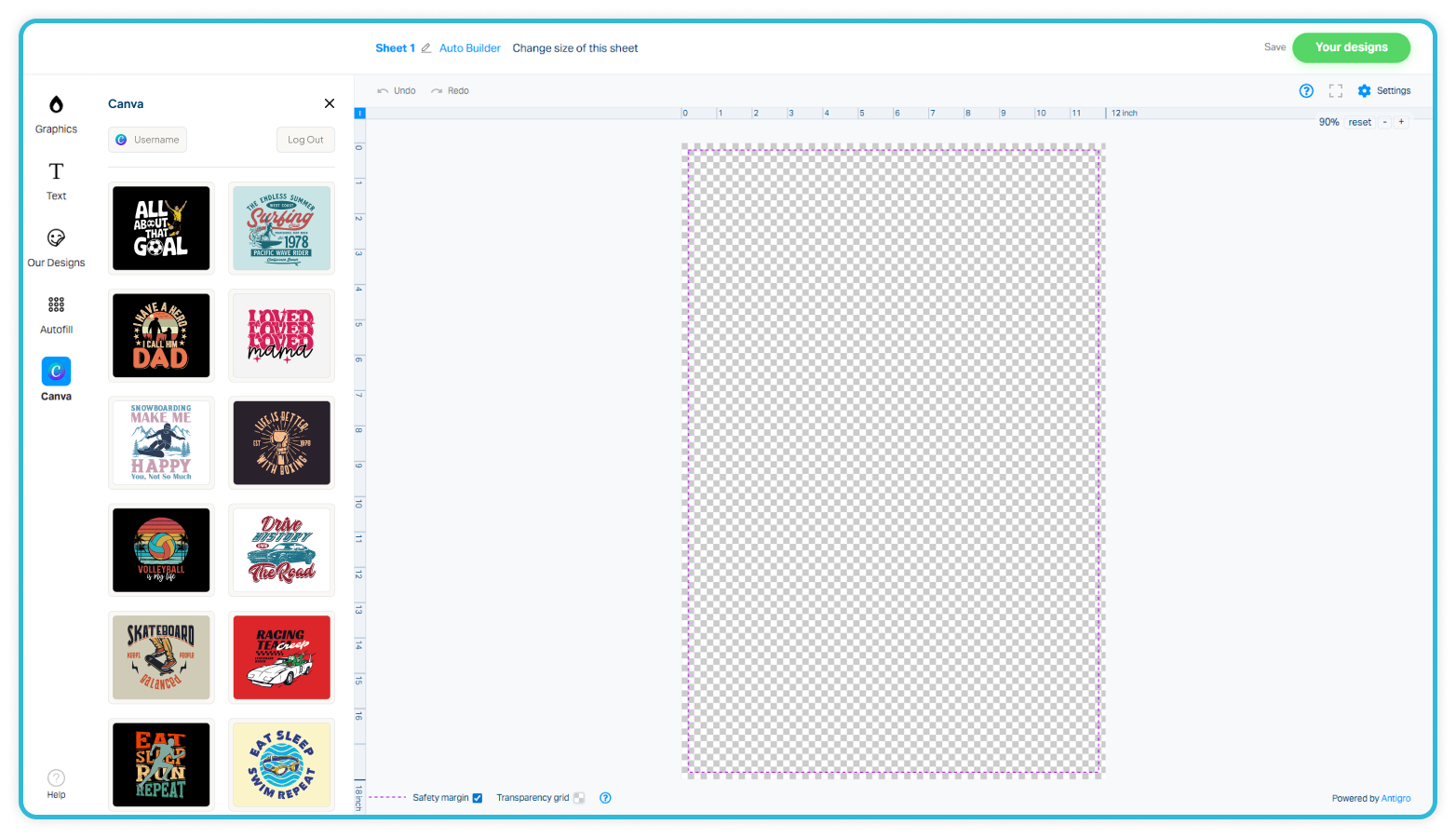Click Change size of this sheet
Viewport: 1456px width, 838px height.
(x=574, y=48)
